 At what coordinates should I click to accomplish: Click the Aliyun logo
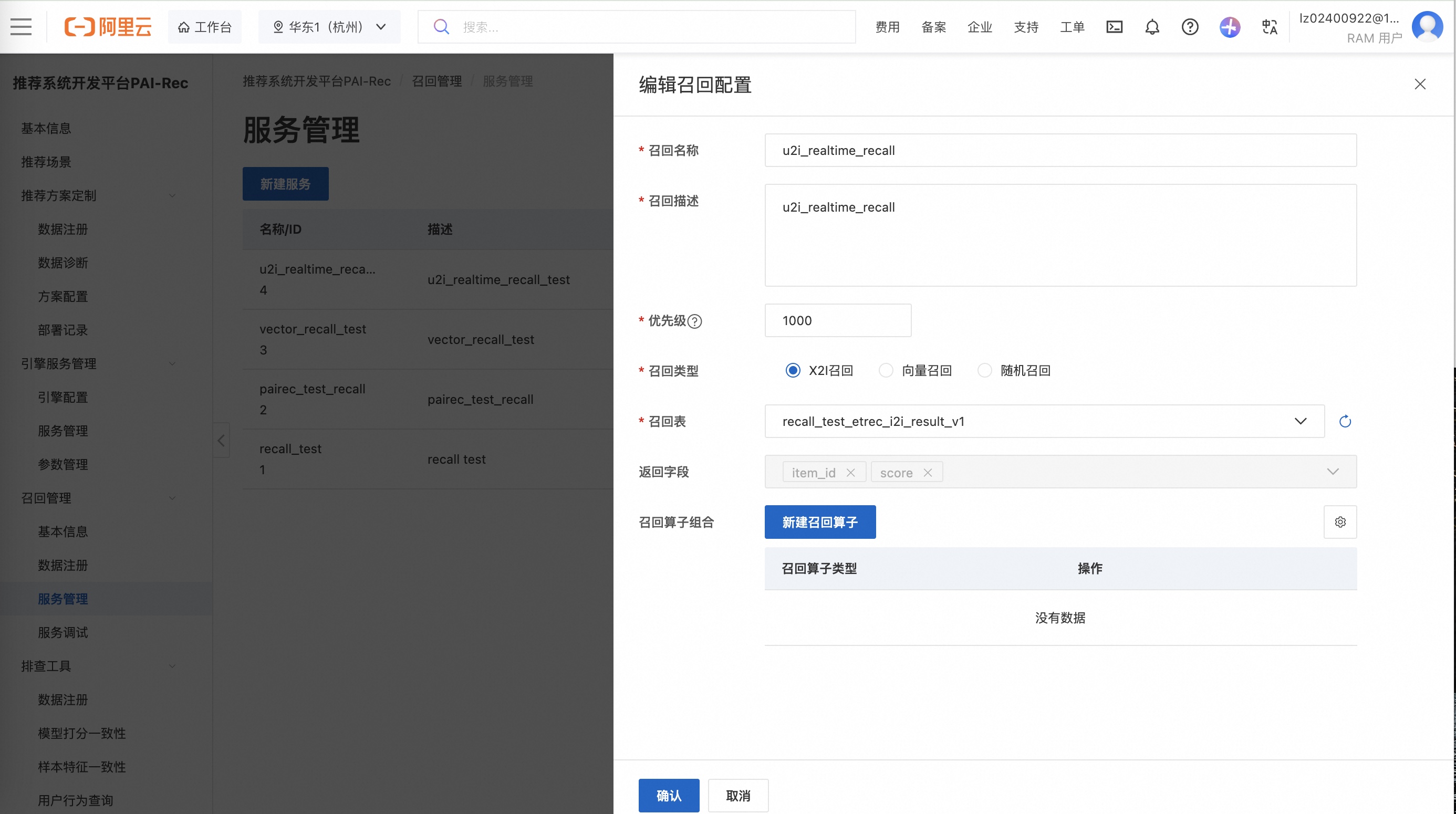[108, 27]
